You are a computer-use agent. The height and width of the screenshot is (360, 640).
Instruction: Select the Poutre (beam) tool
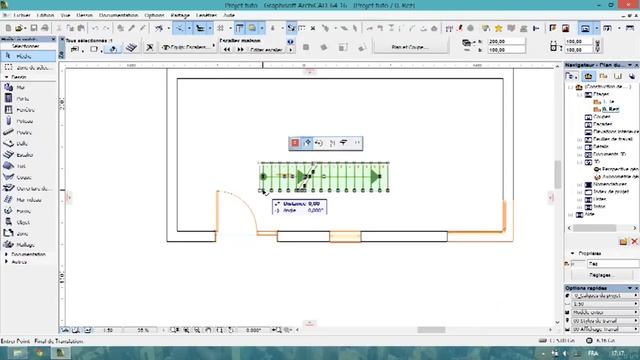[28, 133]
